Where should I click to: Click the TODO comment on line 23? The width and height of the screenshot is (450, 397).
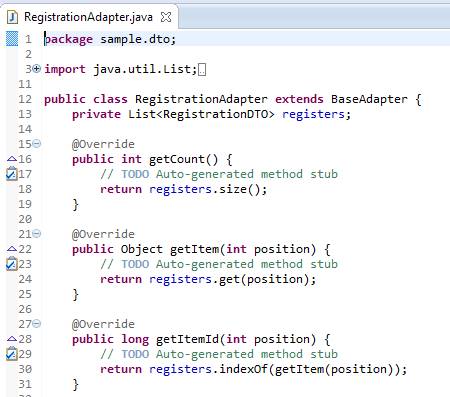pos(219,264)
